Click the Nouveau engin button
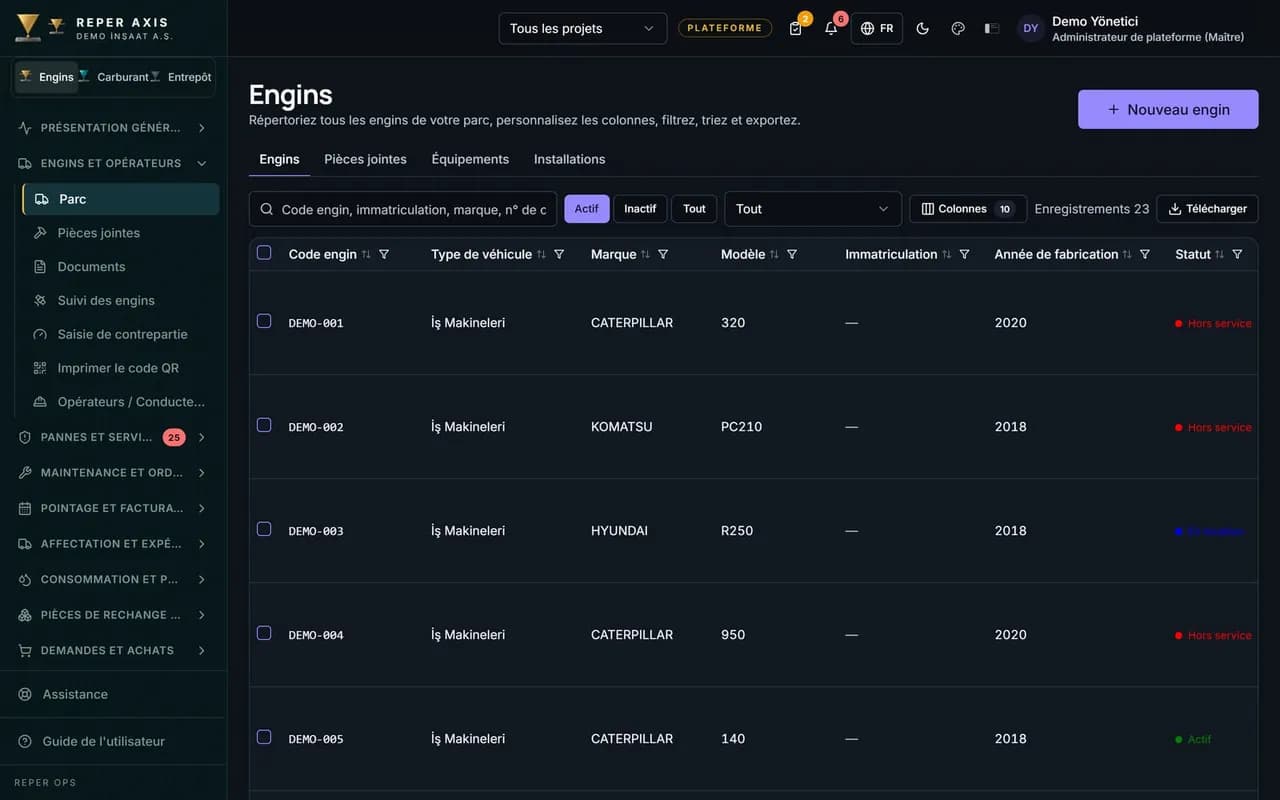This screenshot has width=1280, height=800. pos(1168,109)
